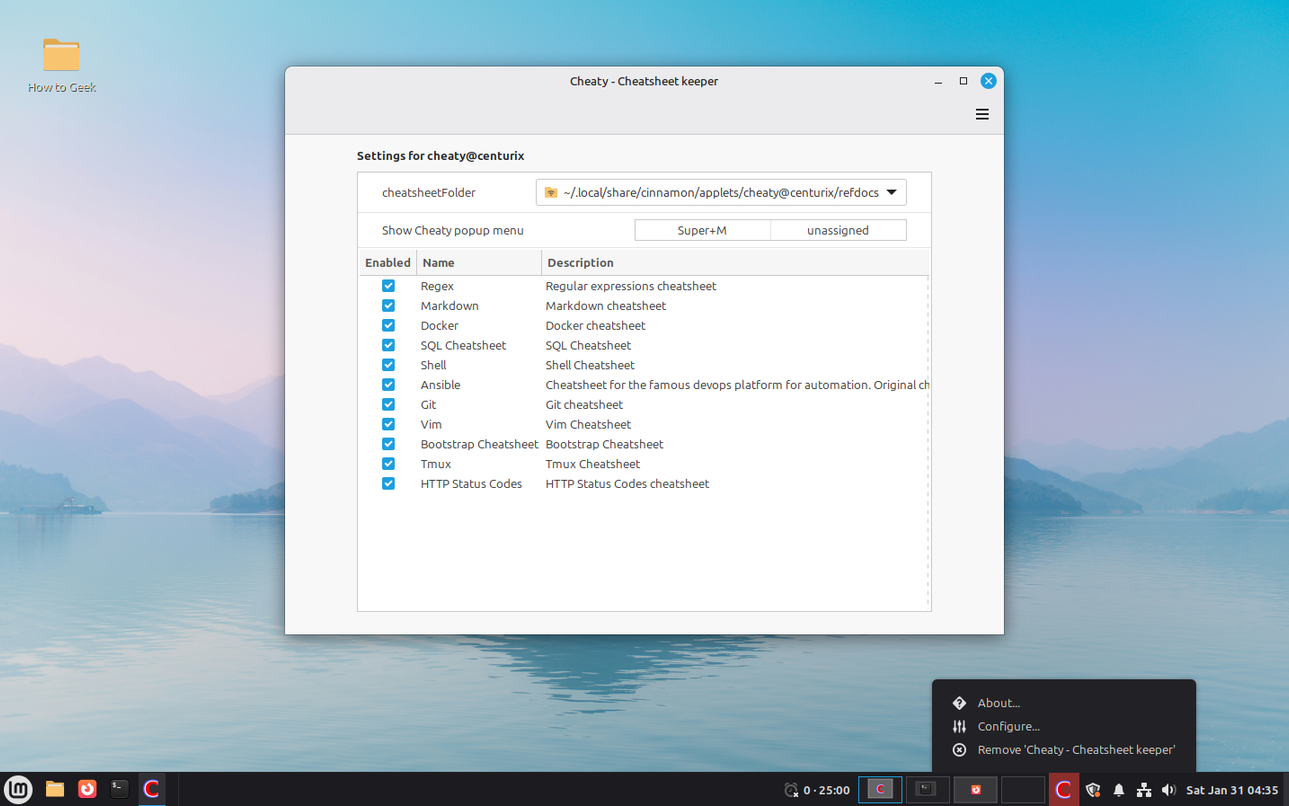
Task: Click 'HTTP Status Codes cheatsheet' description
Action: click(627, 483)
